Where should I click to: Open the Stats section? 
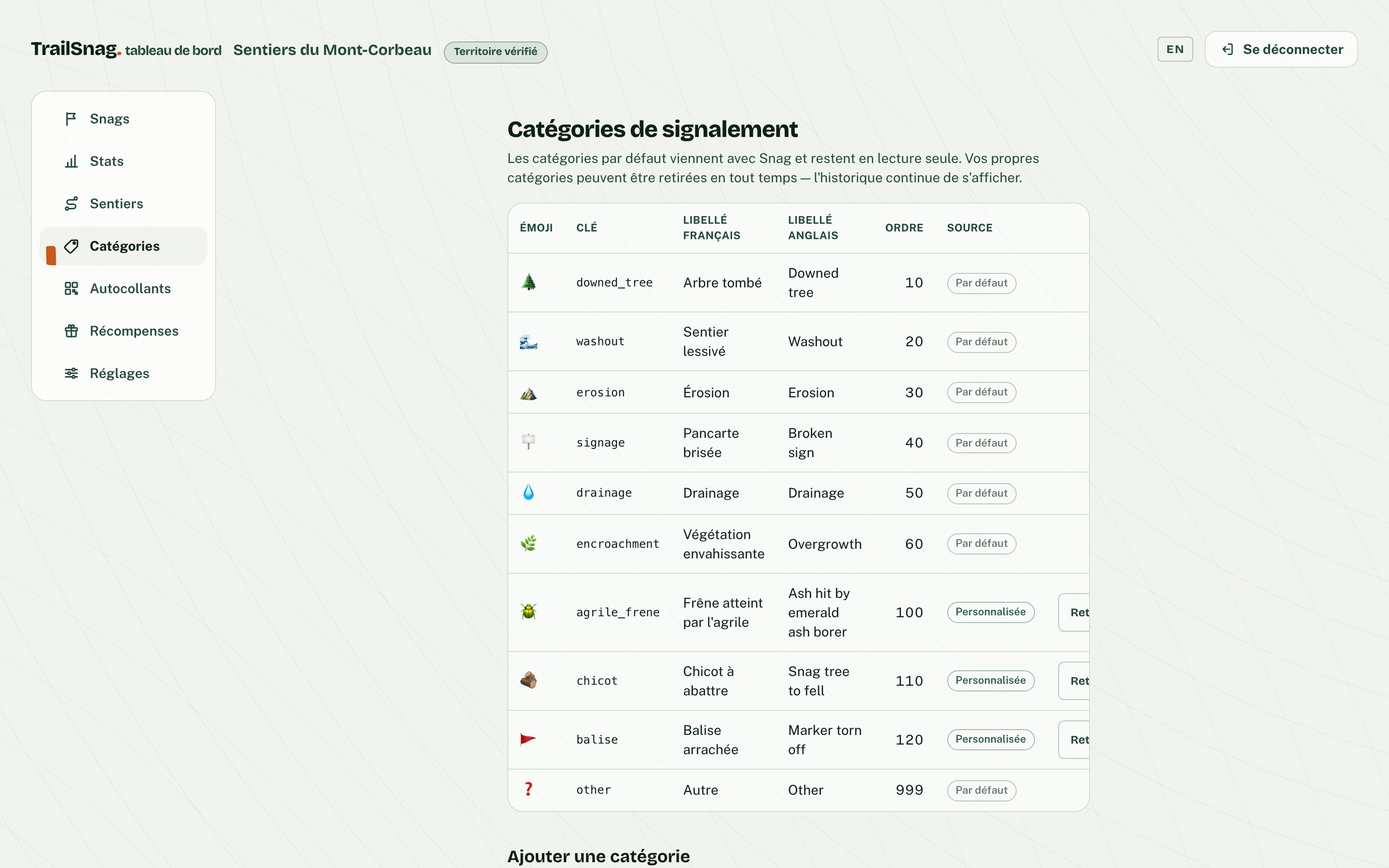click(123, 162)
